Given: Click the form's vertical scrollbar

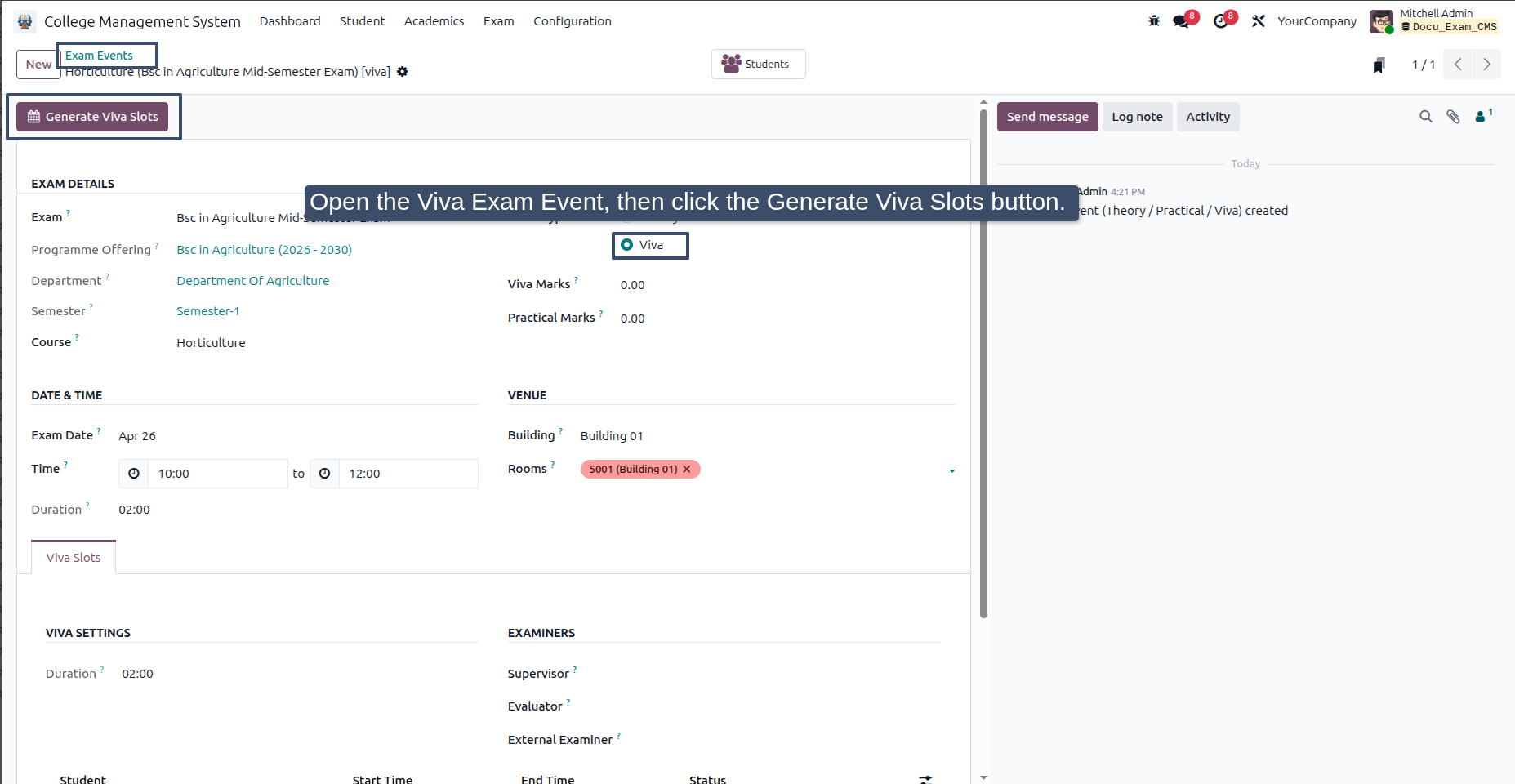Looking at the screenshot, I should coord(983,363).
